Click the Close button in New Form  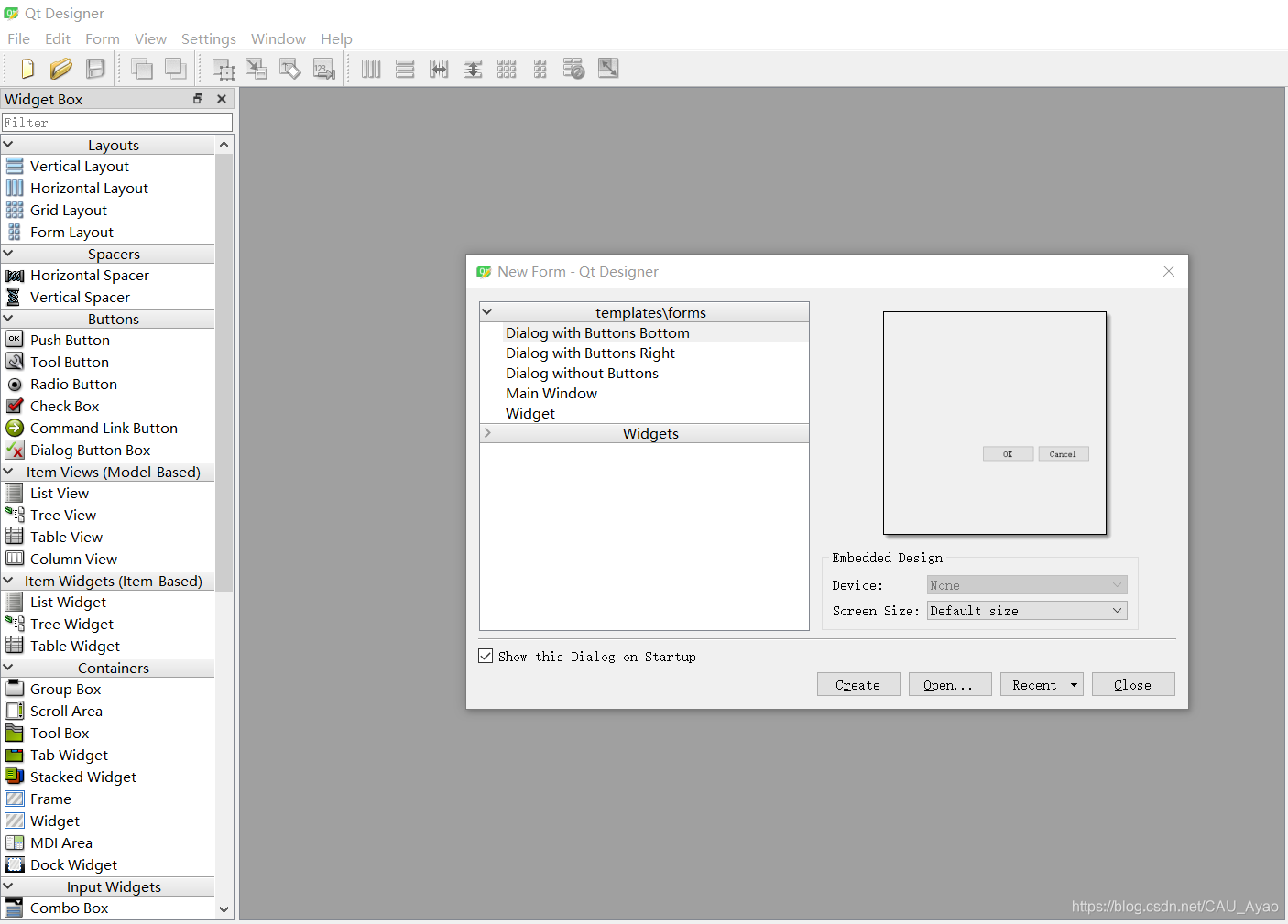[1133, 685]
